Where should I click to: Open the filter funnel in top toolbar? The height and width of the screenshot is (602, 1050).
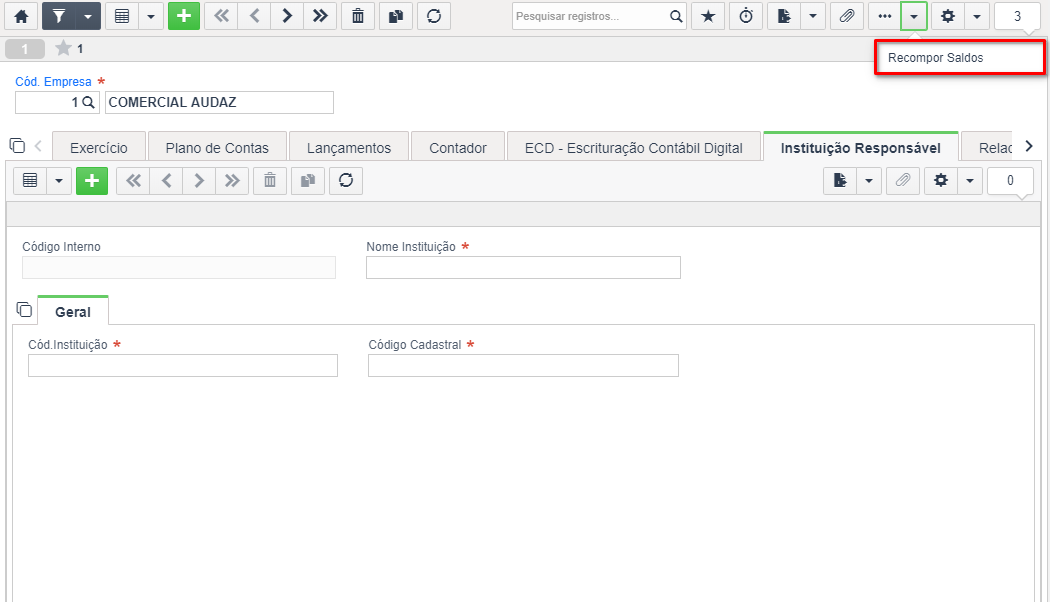tap(59, 16)
